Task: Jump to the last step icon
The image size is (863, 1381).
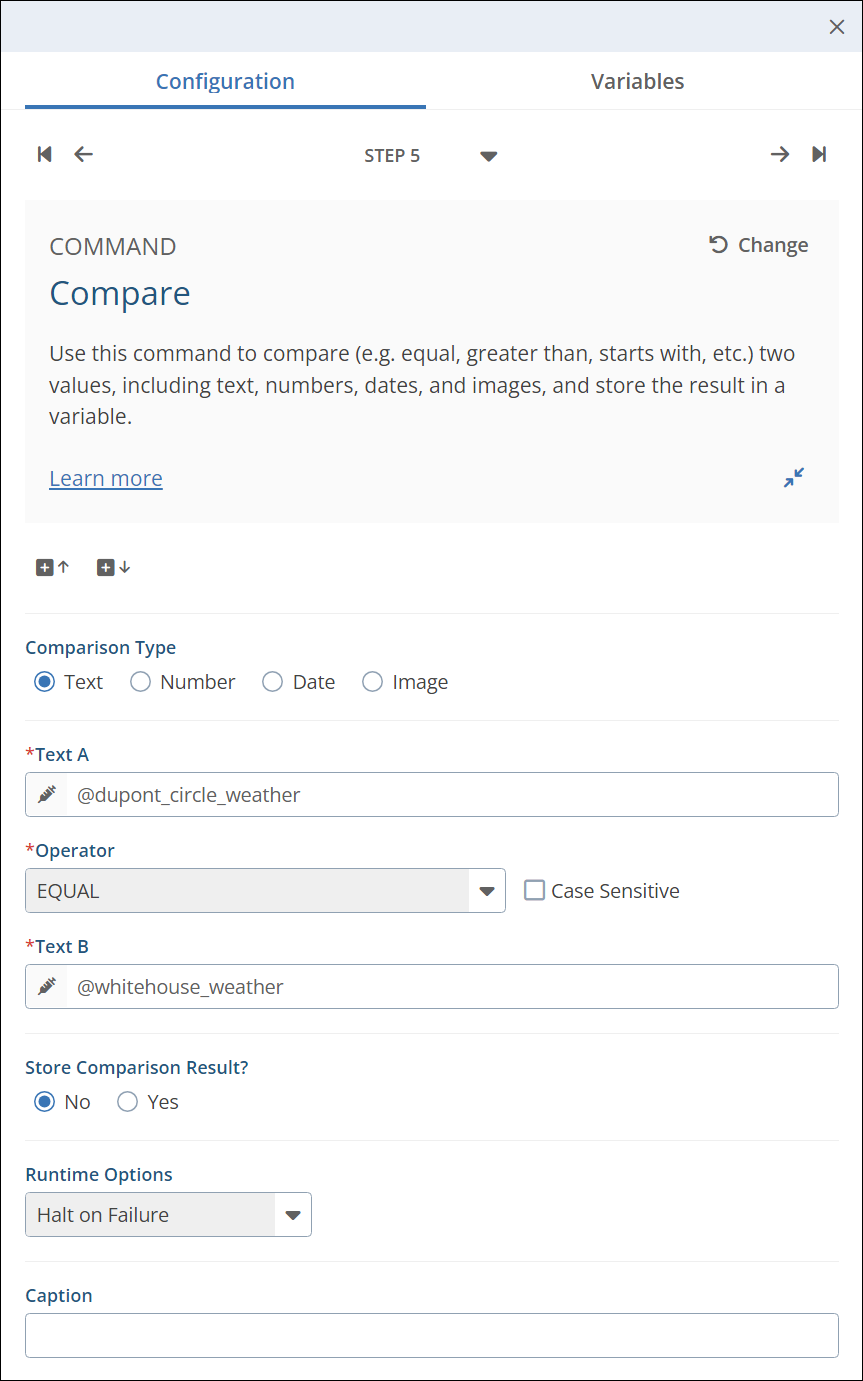Action: (x=819, y=154)
